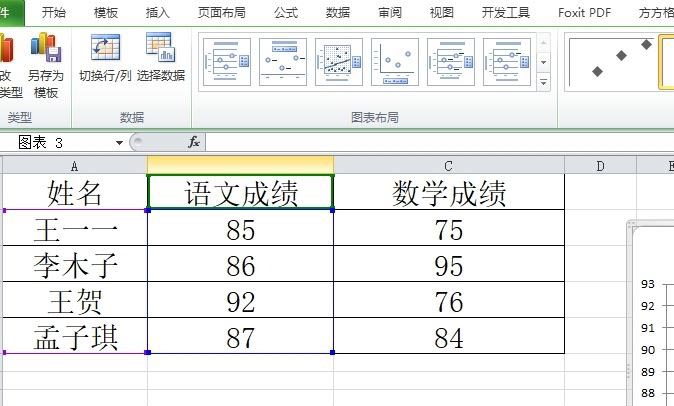Click the 语文成绩 header cell
This screenshot has width=674, height=406.
pyautogui.click(x=240, y=192)
